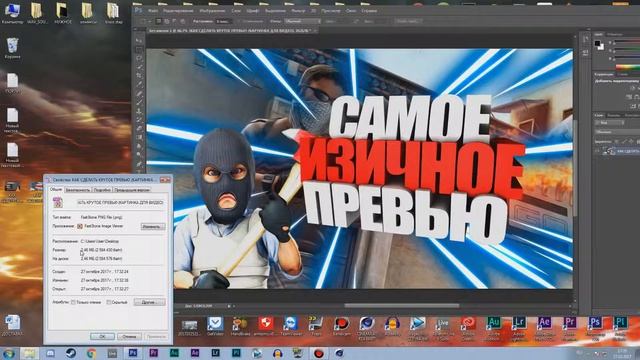Choose Add to selection mode icon

click(167, 21)
